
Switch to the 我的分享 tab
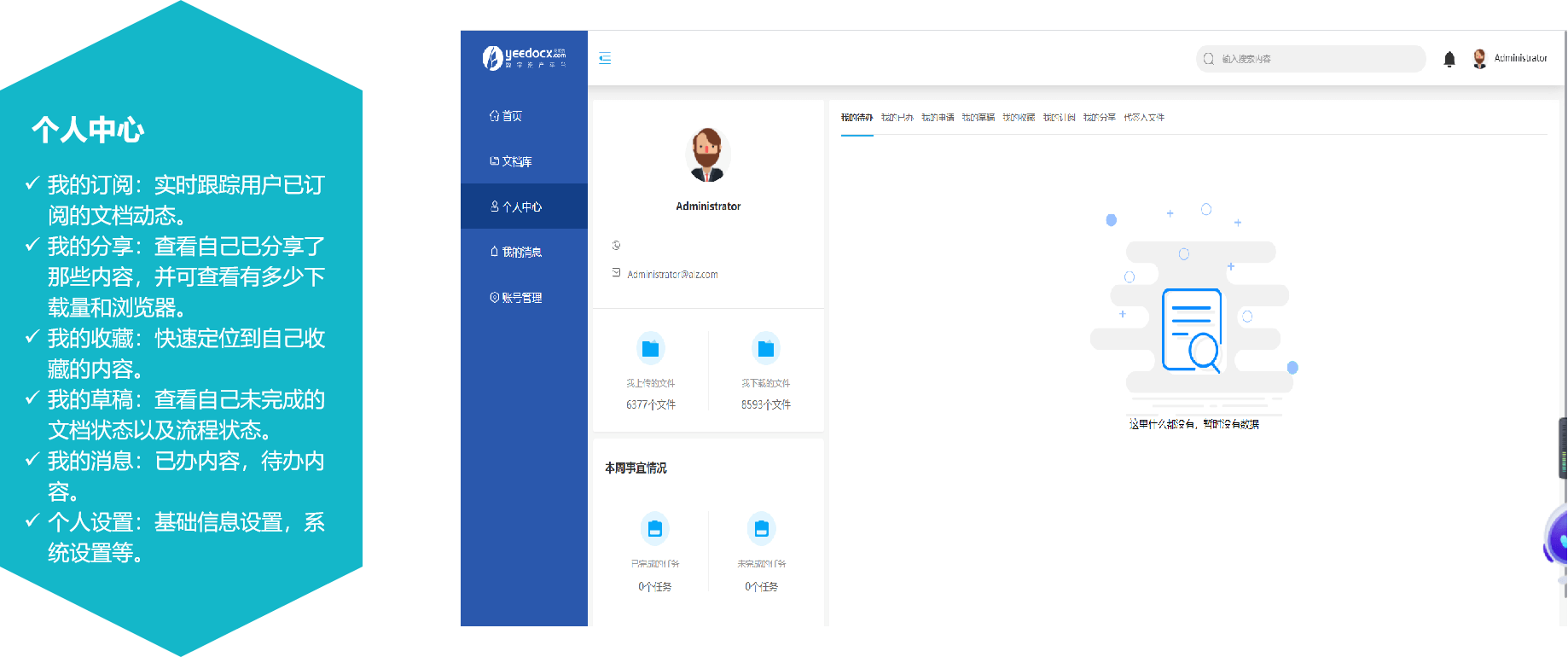tap(1099, 118)
